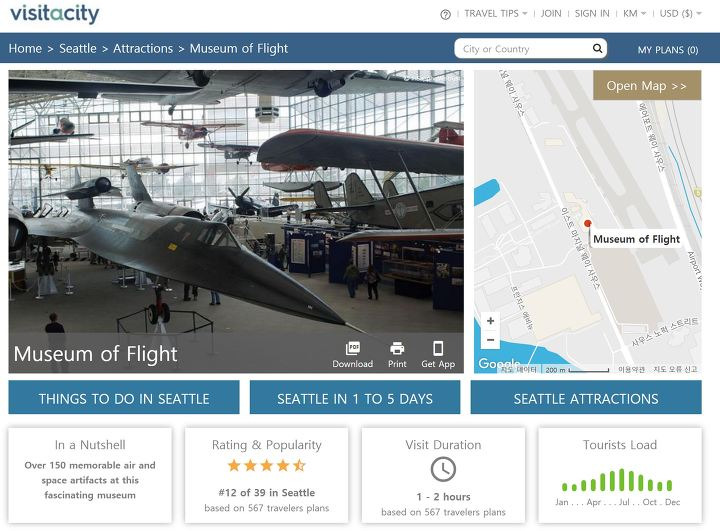Click the star rating icons

tap(267, 465)
